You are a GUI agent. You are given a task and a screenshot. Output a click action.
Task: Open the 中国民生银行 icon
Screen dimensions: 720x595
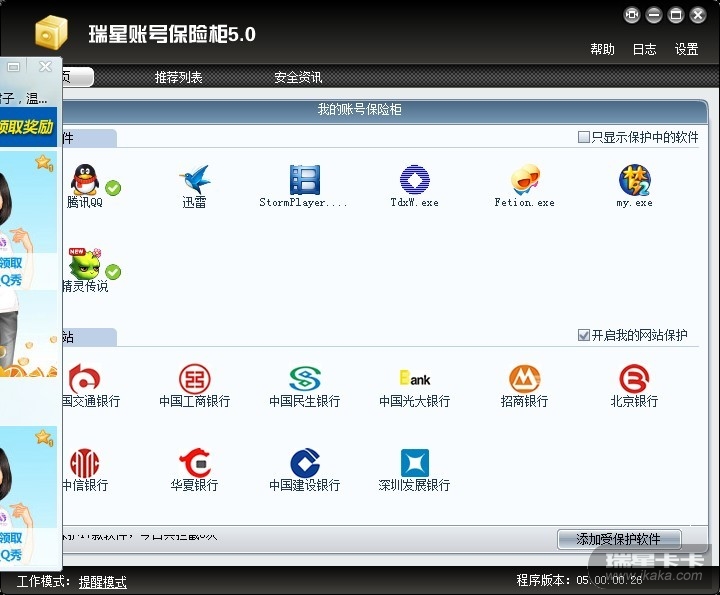[x=305, y=379]
